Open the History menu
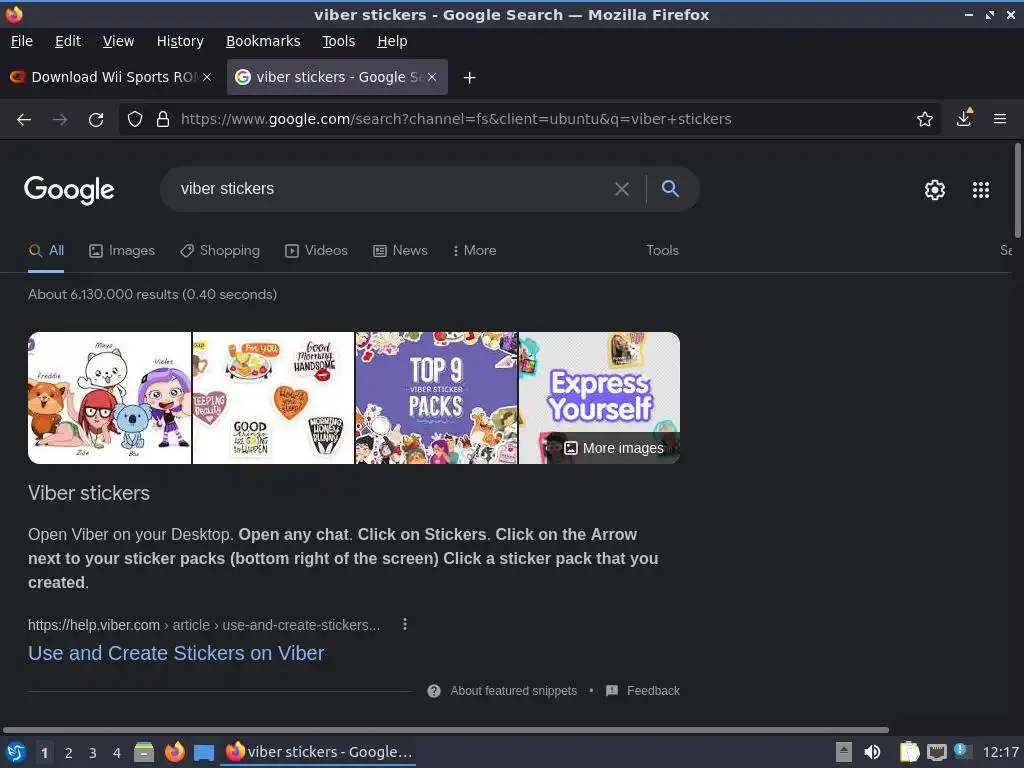The height and width of the screenshot is (768, 1024). pyautogui.click(x=180, y=41)
